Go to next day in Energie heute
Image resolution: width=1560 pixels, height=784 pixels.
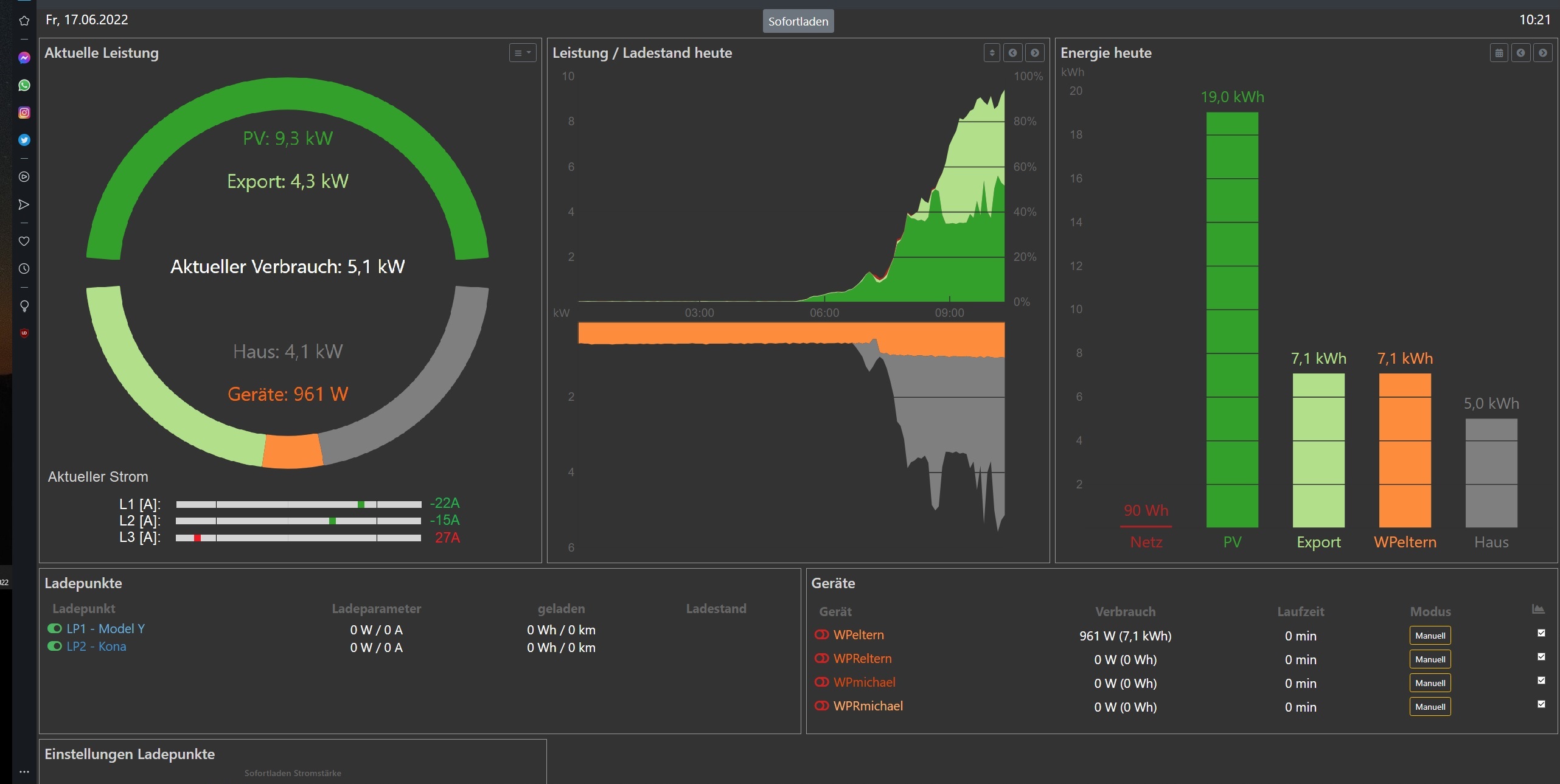click(1542, 53)
